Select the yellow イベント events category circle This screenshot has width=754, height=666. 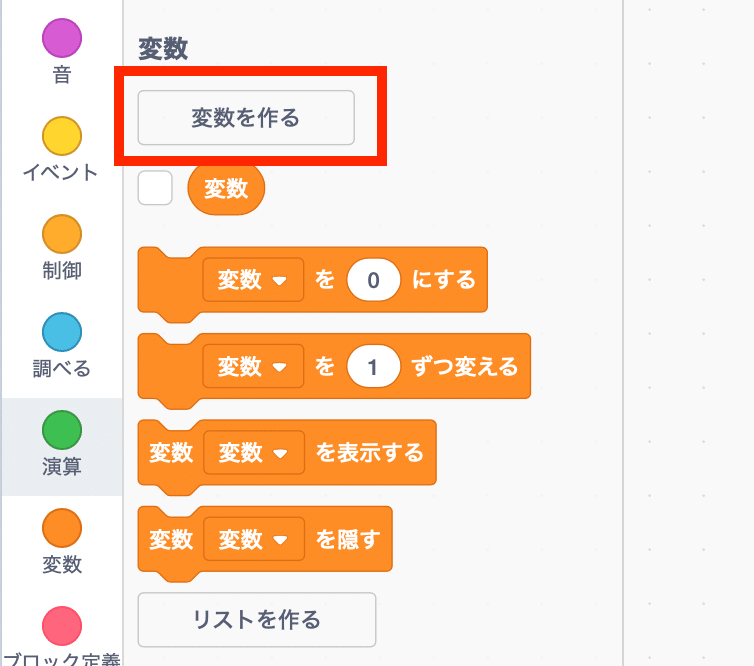coord(62,136)
